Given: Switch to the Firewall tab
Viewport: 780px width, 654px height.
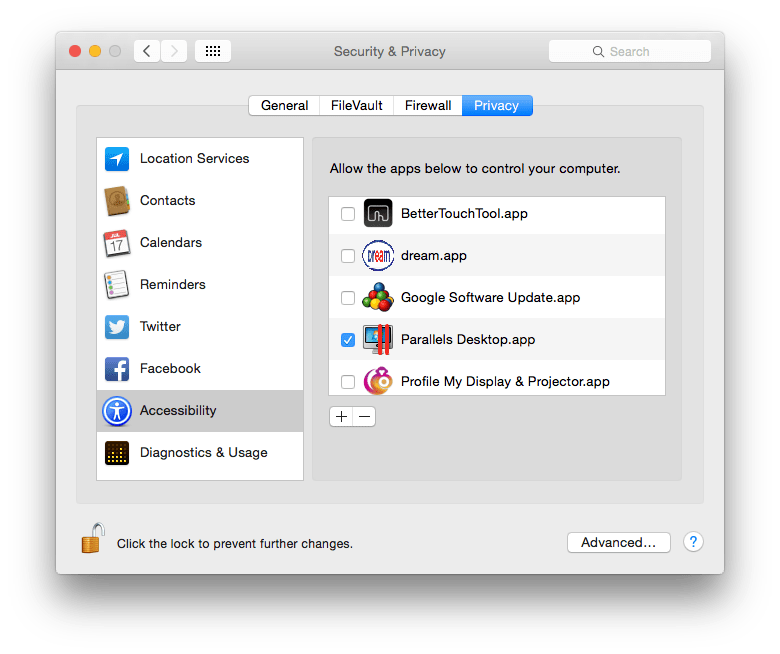Looking at the screenshot, I should (427, 105).
